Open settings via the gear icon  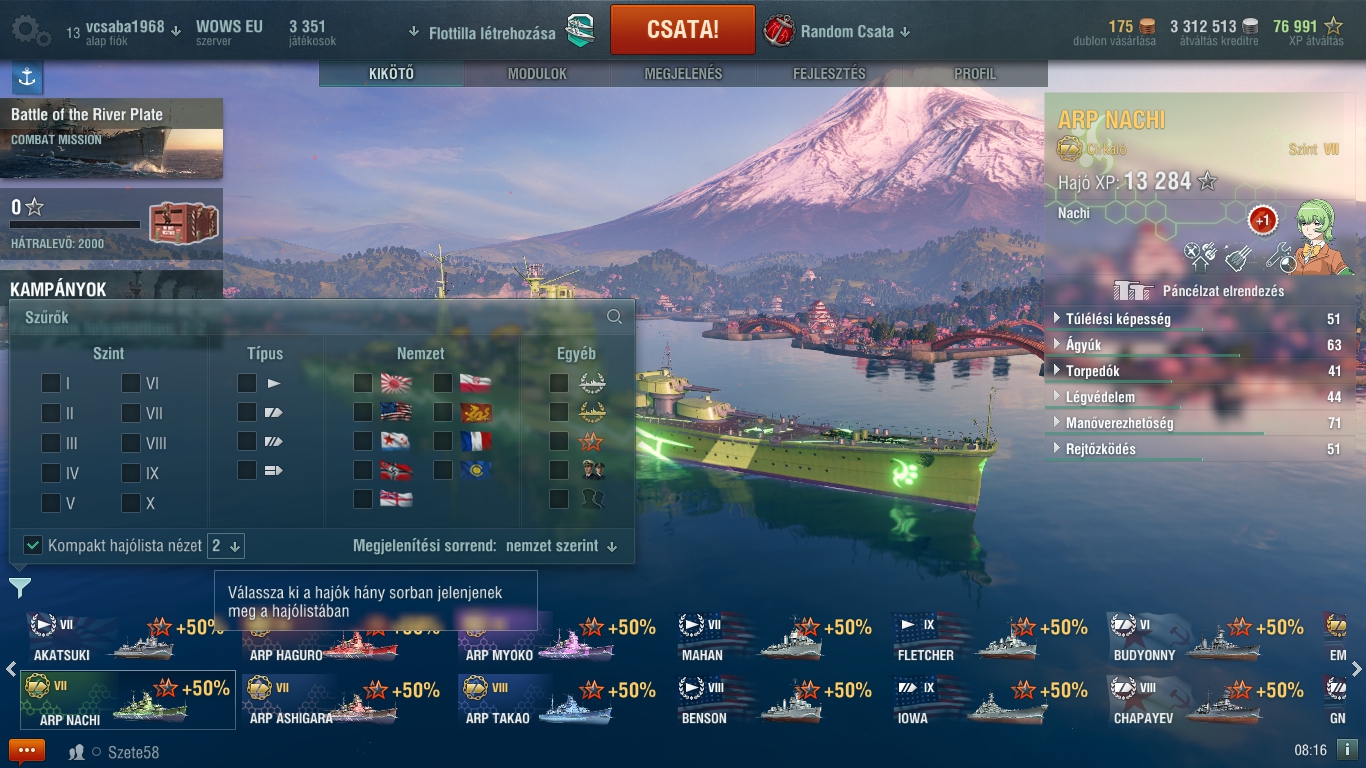31,30
